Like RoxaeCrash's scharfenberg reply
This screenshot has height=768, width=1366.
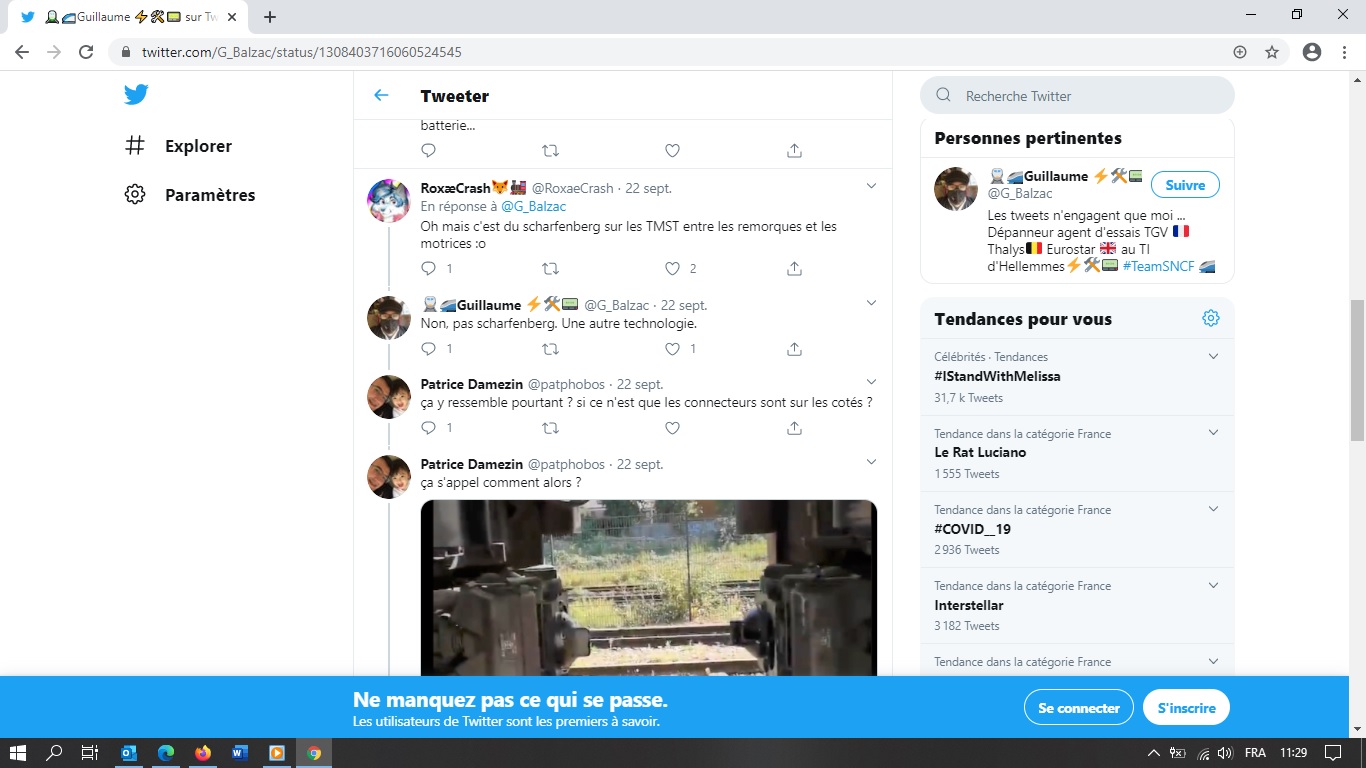coord(673,269)
